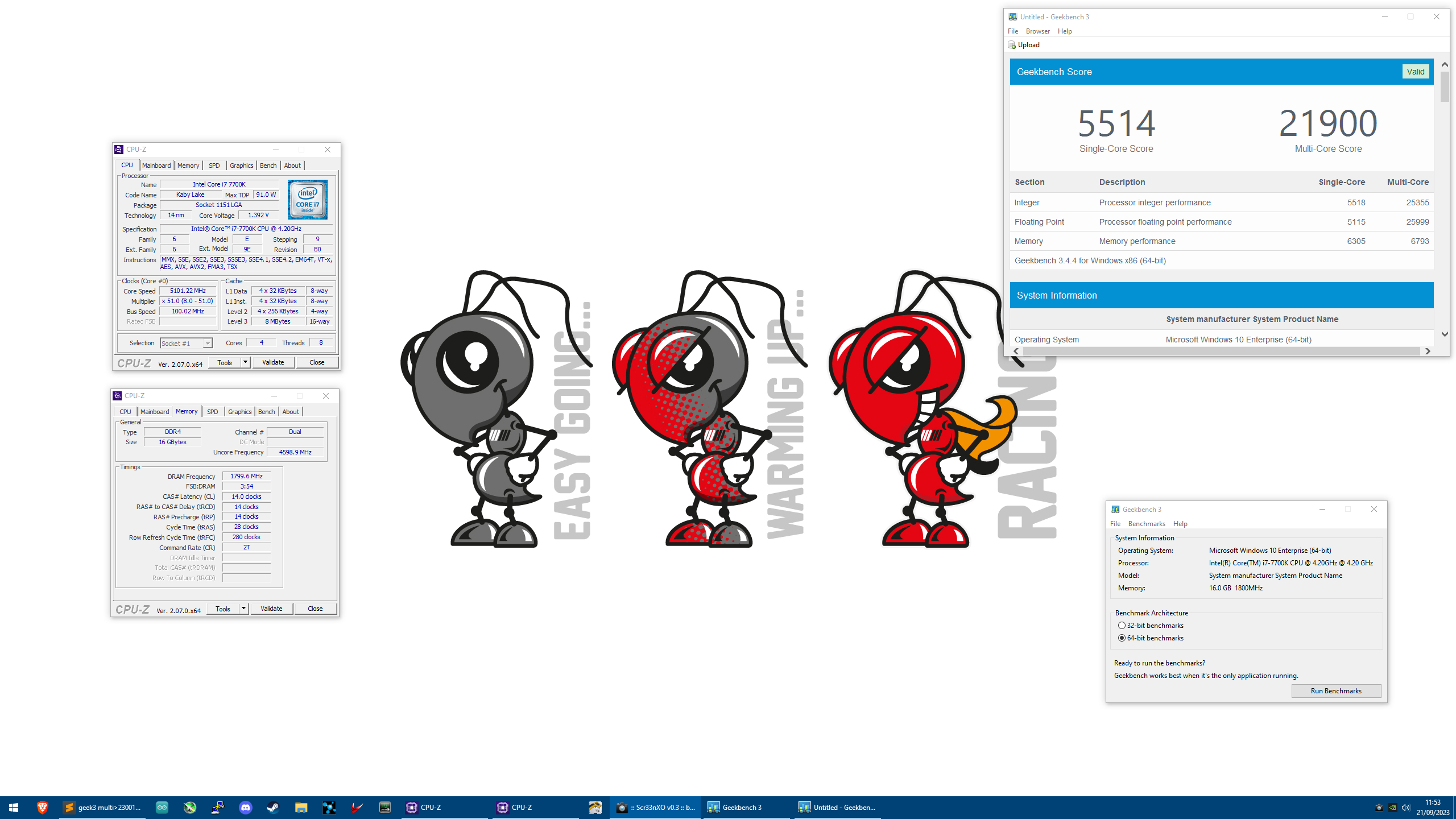Expand the Tools dropdown arrow in the CPU-Z window showing the Memory tab

click(243, 609)
